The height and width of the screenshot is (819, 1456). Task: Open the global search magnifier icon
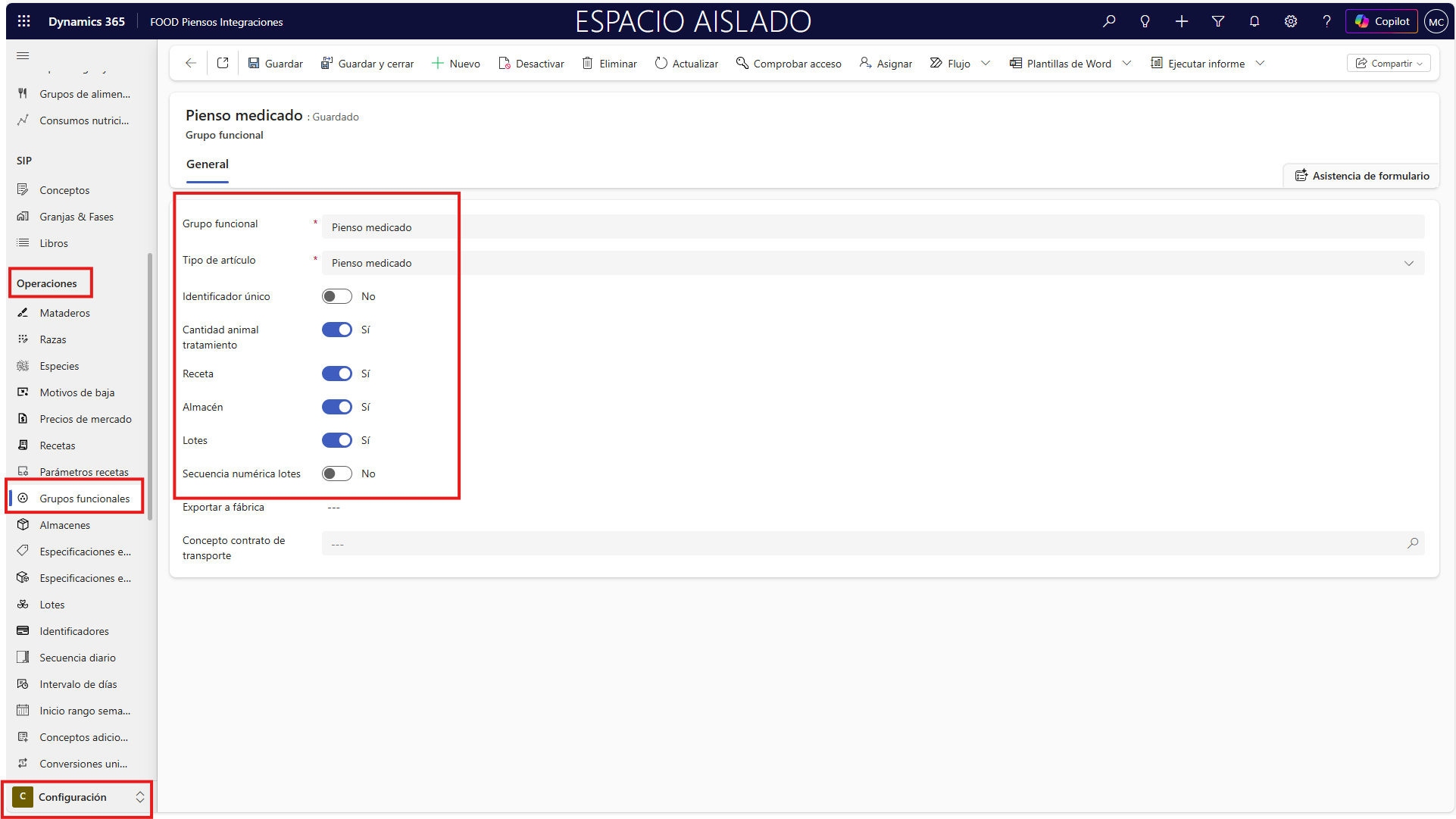[1109, 21]
